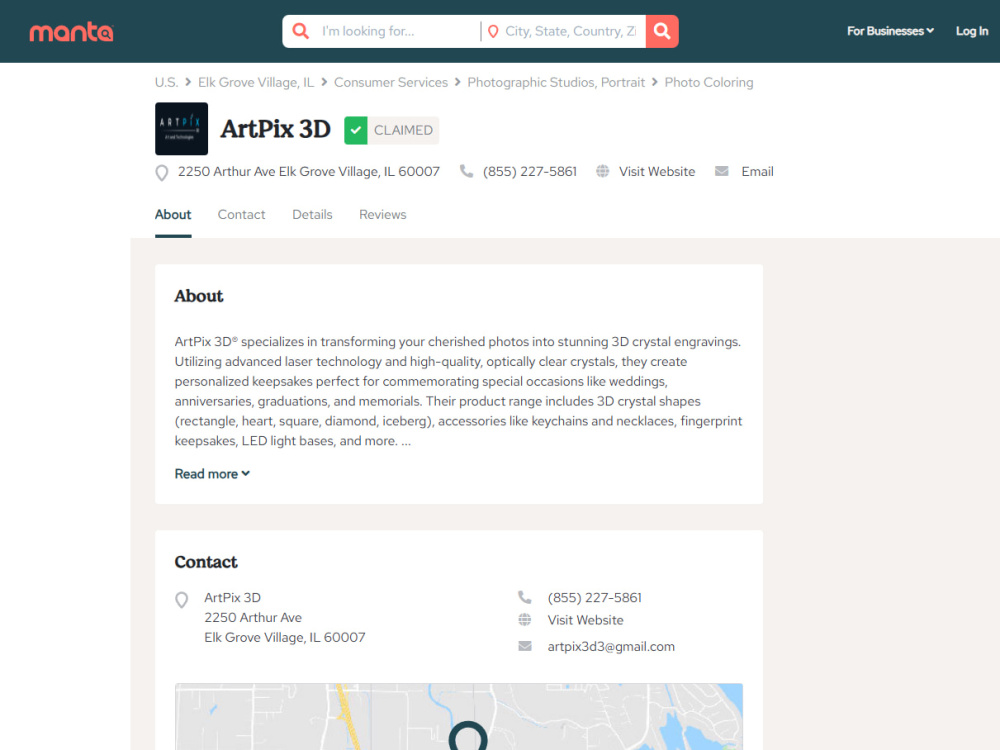Open the For Businesses dropdown
This screenshot has height=750, width=1000.
coord(890,31)
